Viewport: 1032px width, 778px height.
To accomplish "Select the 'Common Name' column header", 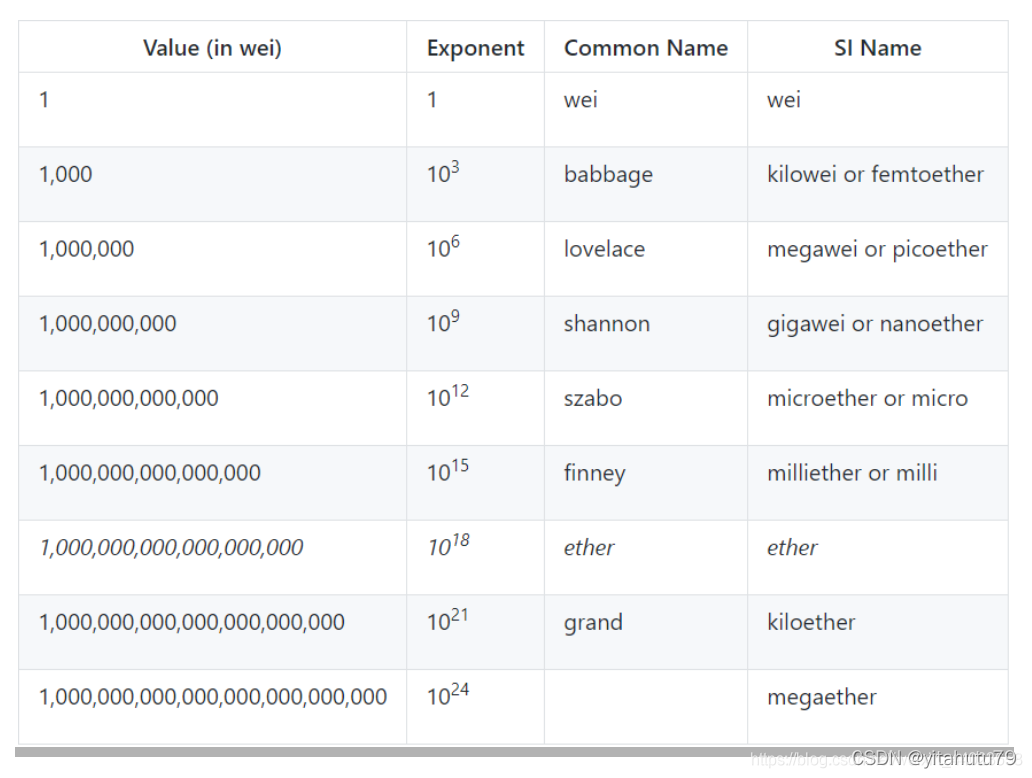I will [x=646, y=48].
